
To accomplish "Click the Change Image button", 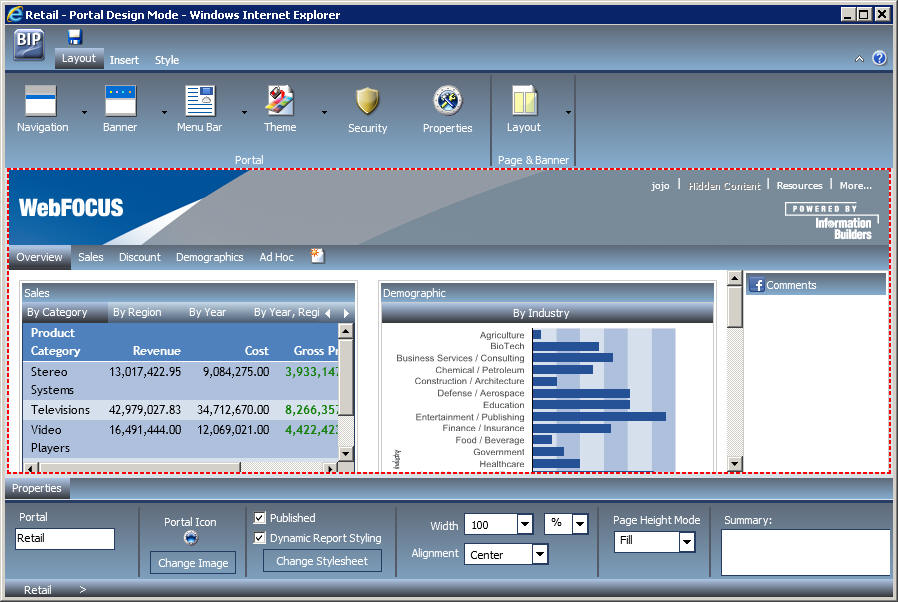I will [x=193, y=562].
